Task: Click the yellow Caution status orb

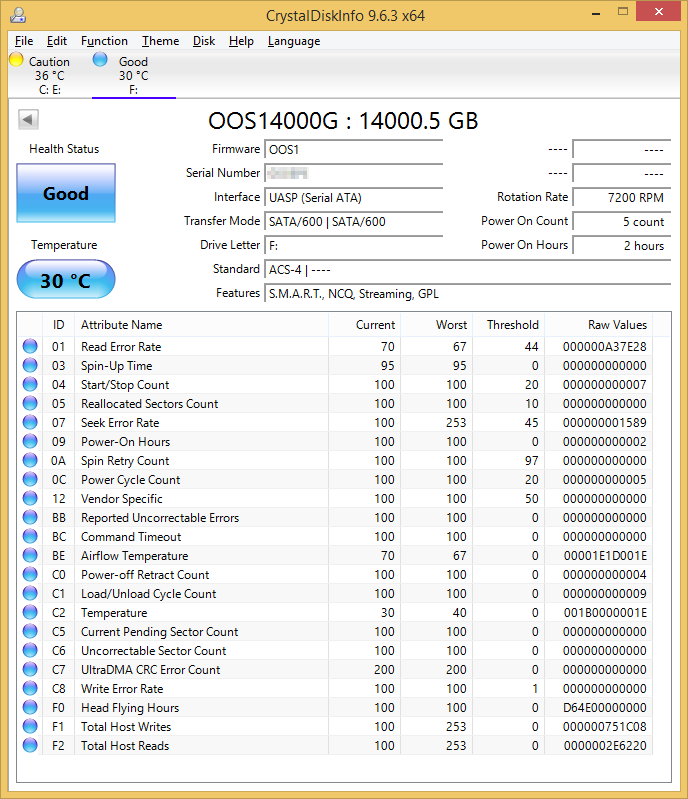Action: [x=16, y=60]
